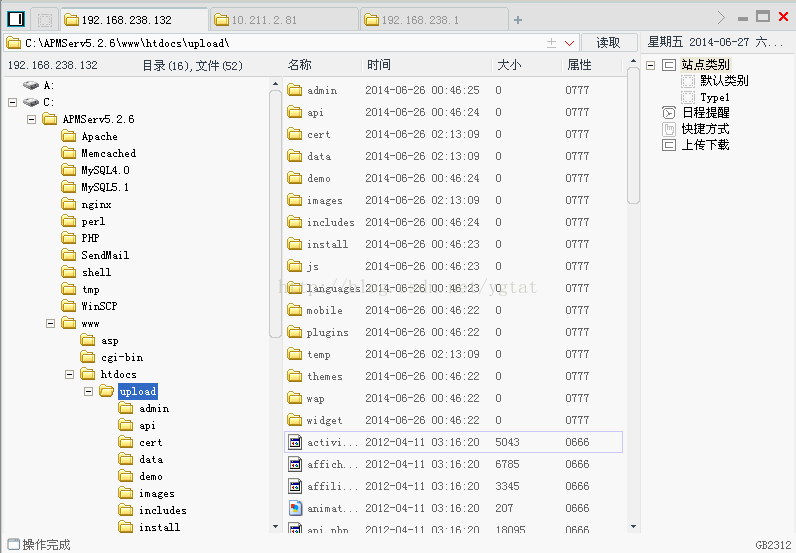Select the activi... PHP file icon
Screen dimensions: 796x553
tap(295, 442)
